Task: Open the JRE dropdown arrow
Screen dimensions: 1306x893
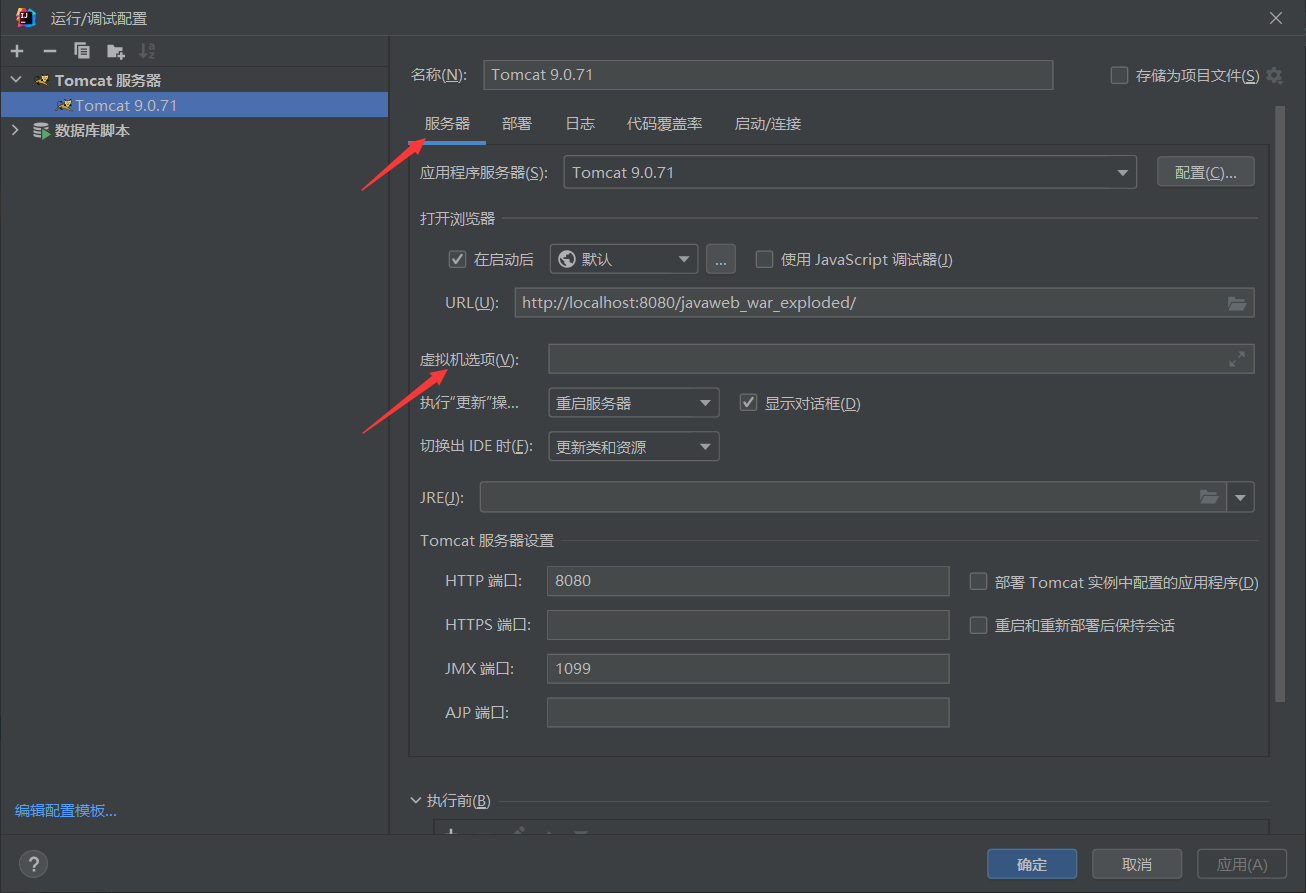Action: pos(1241,497)
